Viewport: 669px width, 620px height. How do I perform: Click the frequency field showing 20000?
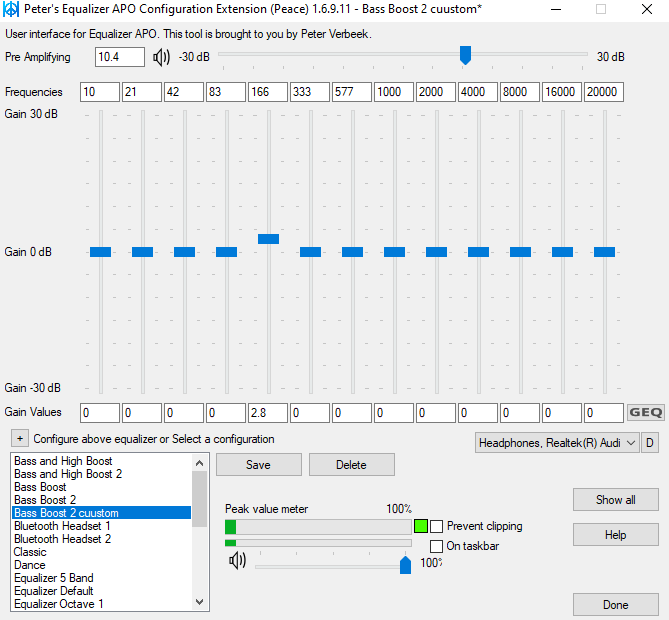point(604,92)
